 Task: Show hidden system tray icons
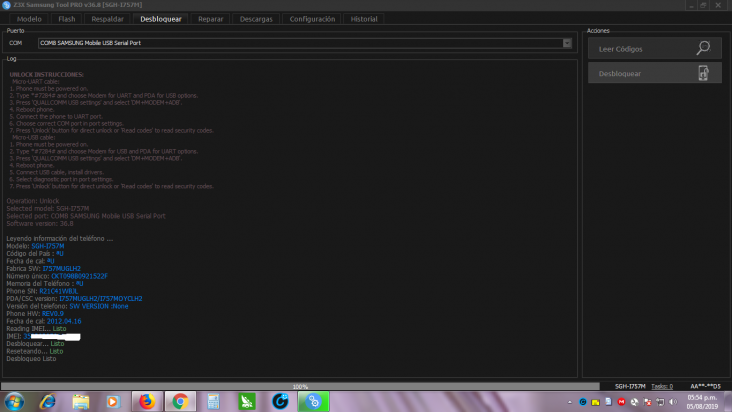(570, 402)
